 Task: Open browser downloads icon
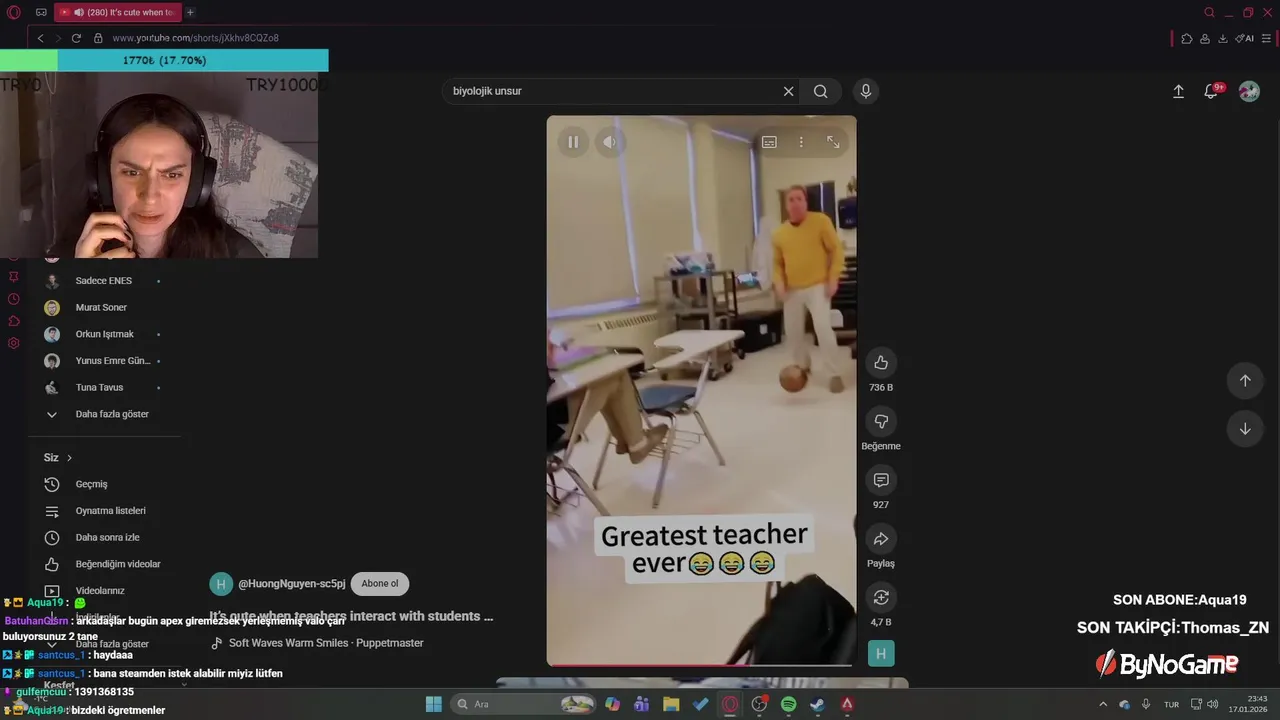[1223, 38]
